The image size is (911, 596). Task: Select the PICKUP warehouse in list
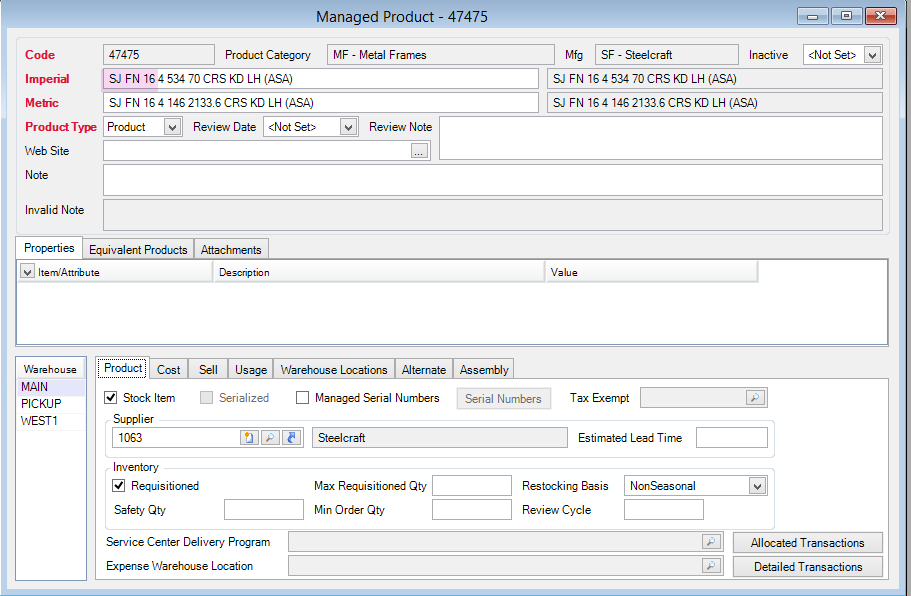[x=41, y=404]
